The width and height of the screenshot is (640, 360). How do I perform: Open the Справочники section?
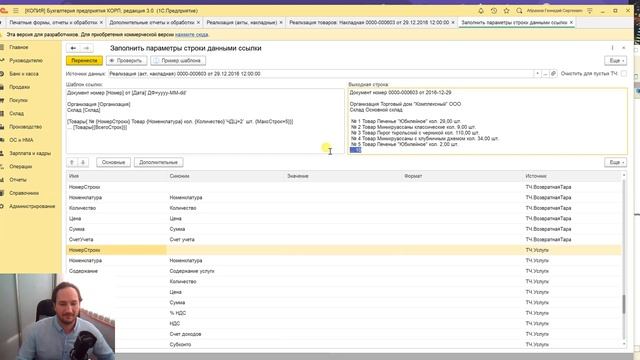point(24,193)
